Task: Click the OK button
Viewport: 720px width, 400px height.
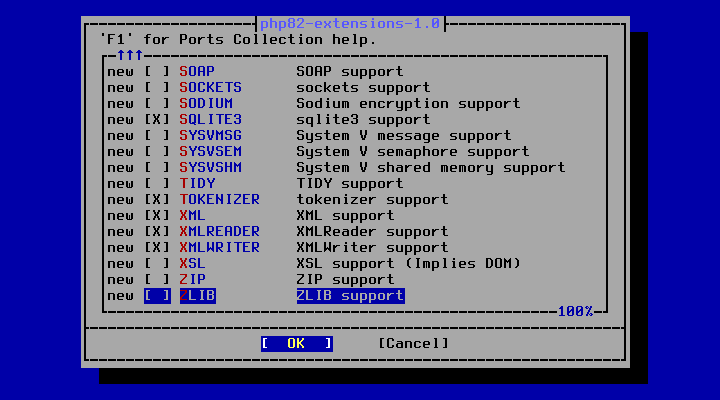Action: coord(297,344)
